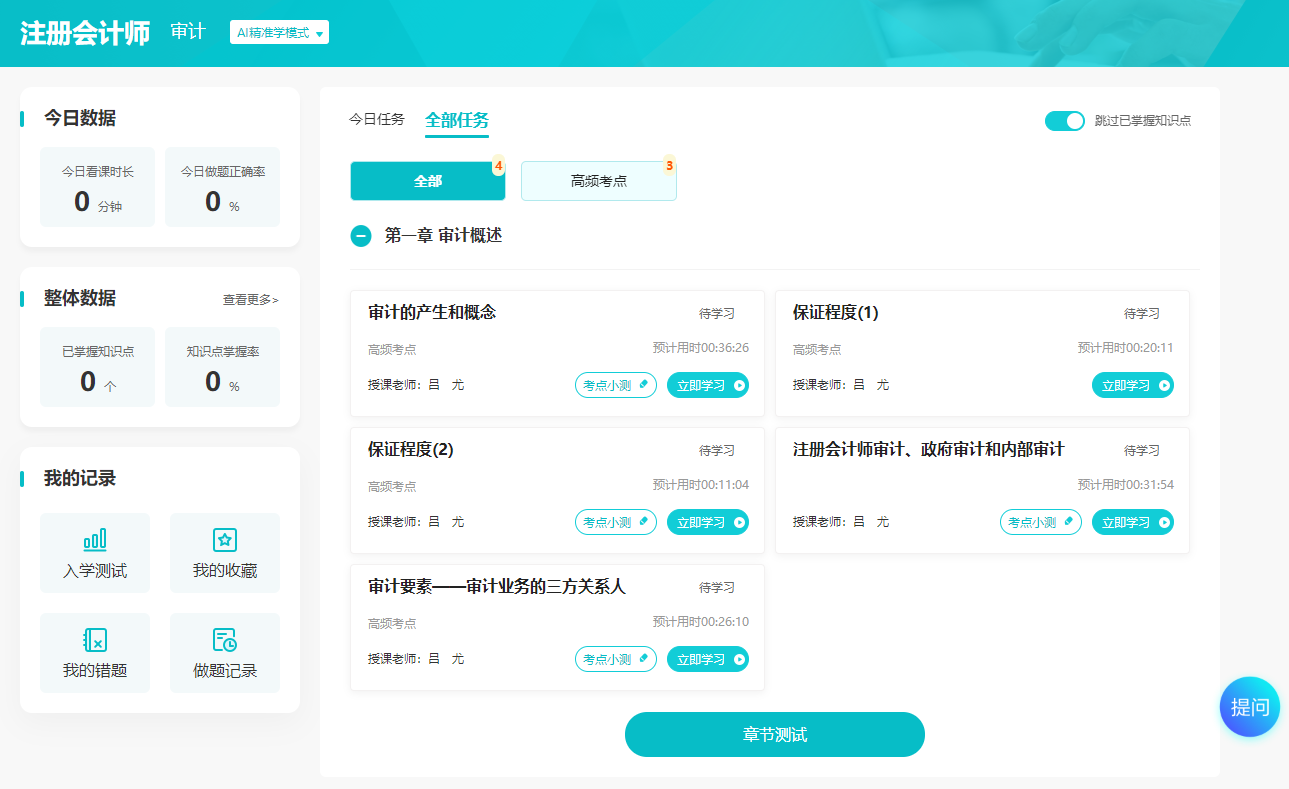View 我的错题 wrong questions icon

coord(95,652)
